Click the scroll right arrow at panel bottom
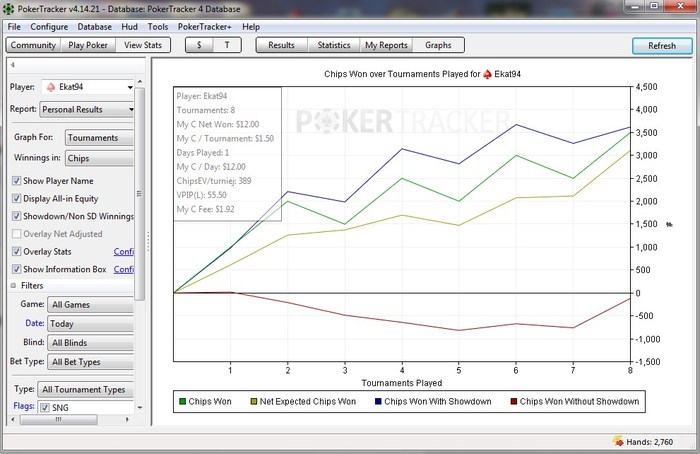This screenshot has width=700, height=454. [x=127, y=420]
